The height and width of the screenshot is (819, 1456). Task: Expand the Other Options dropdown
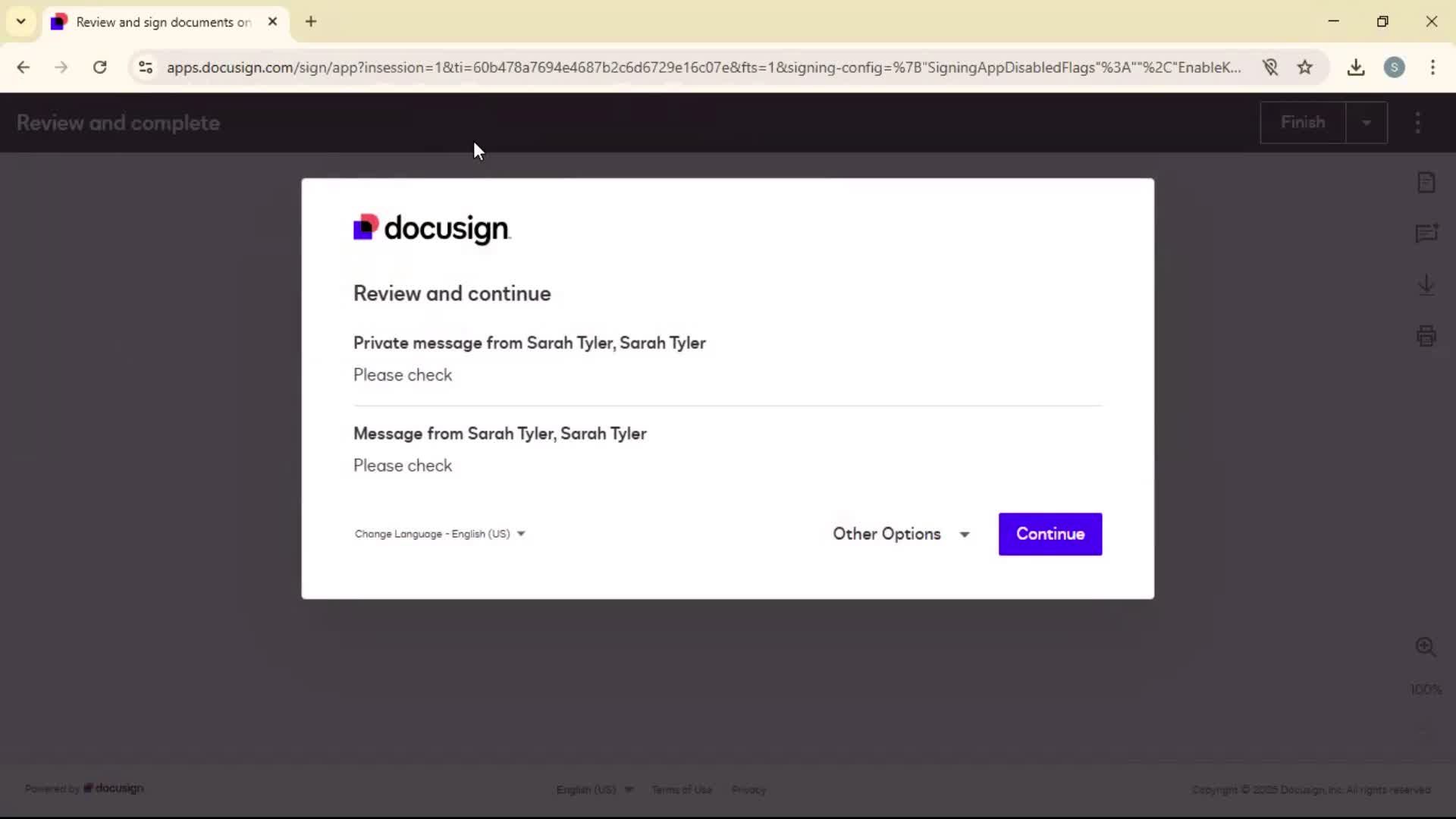click(901, 534)
